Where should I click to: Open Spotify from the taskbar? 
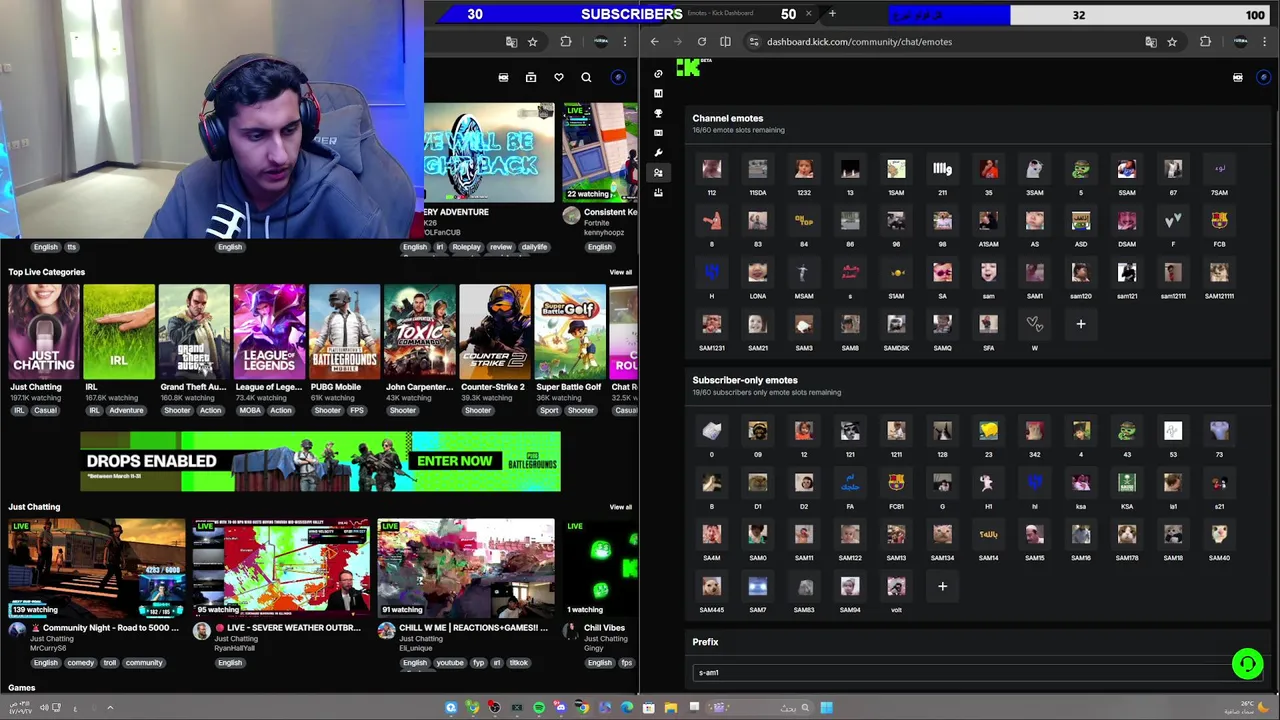[x=539, y=708]
